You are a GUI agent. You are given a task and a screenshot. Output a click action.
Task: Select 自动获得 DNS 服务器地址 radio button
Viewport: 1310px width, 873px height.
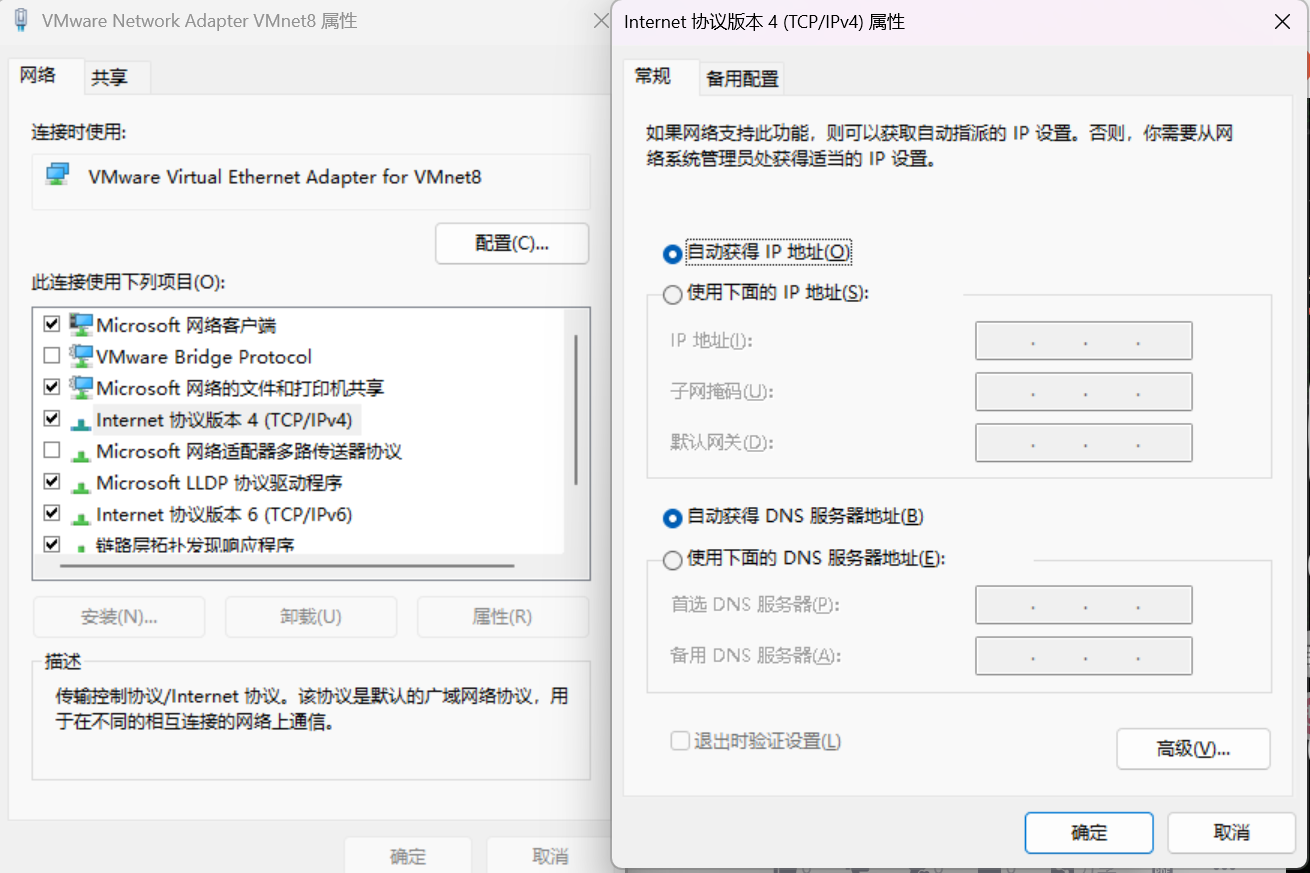point(673,518)
